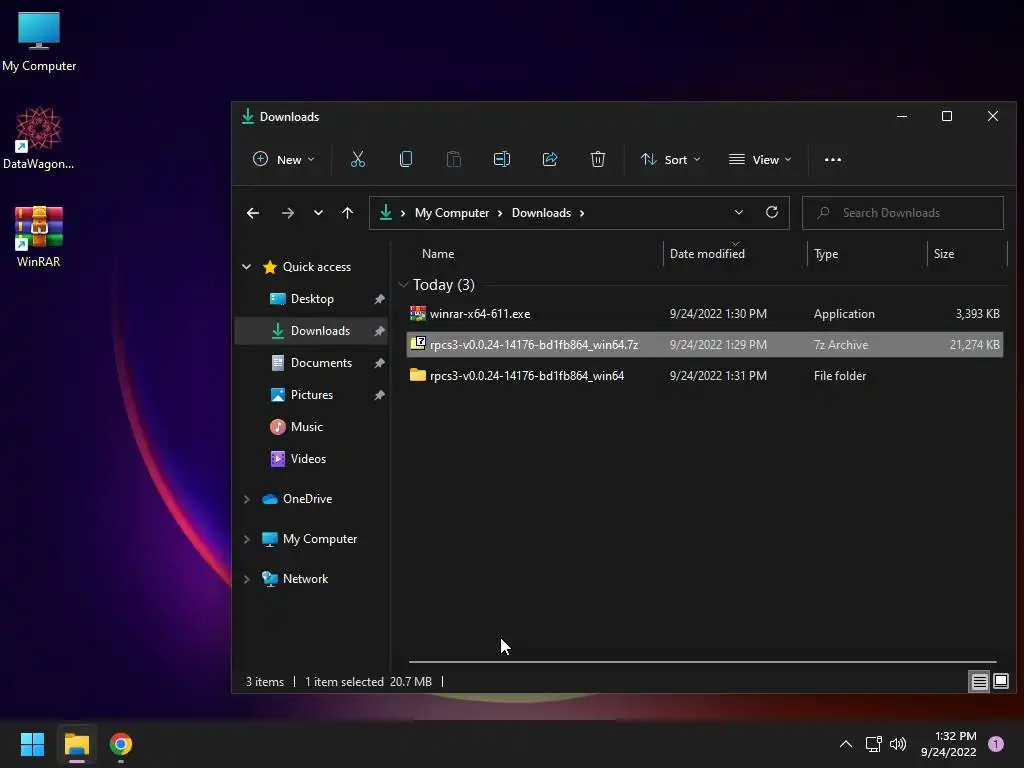1024x768 pixels.
Task: Click Downloads in the address breadcrumb
Action: click(541, 213)
